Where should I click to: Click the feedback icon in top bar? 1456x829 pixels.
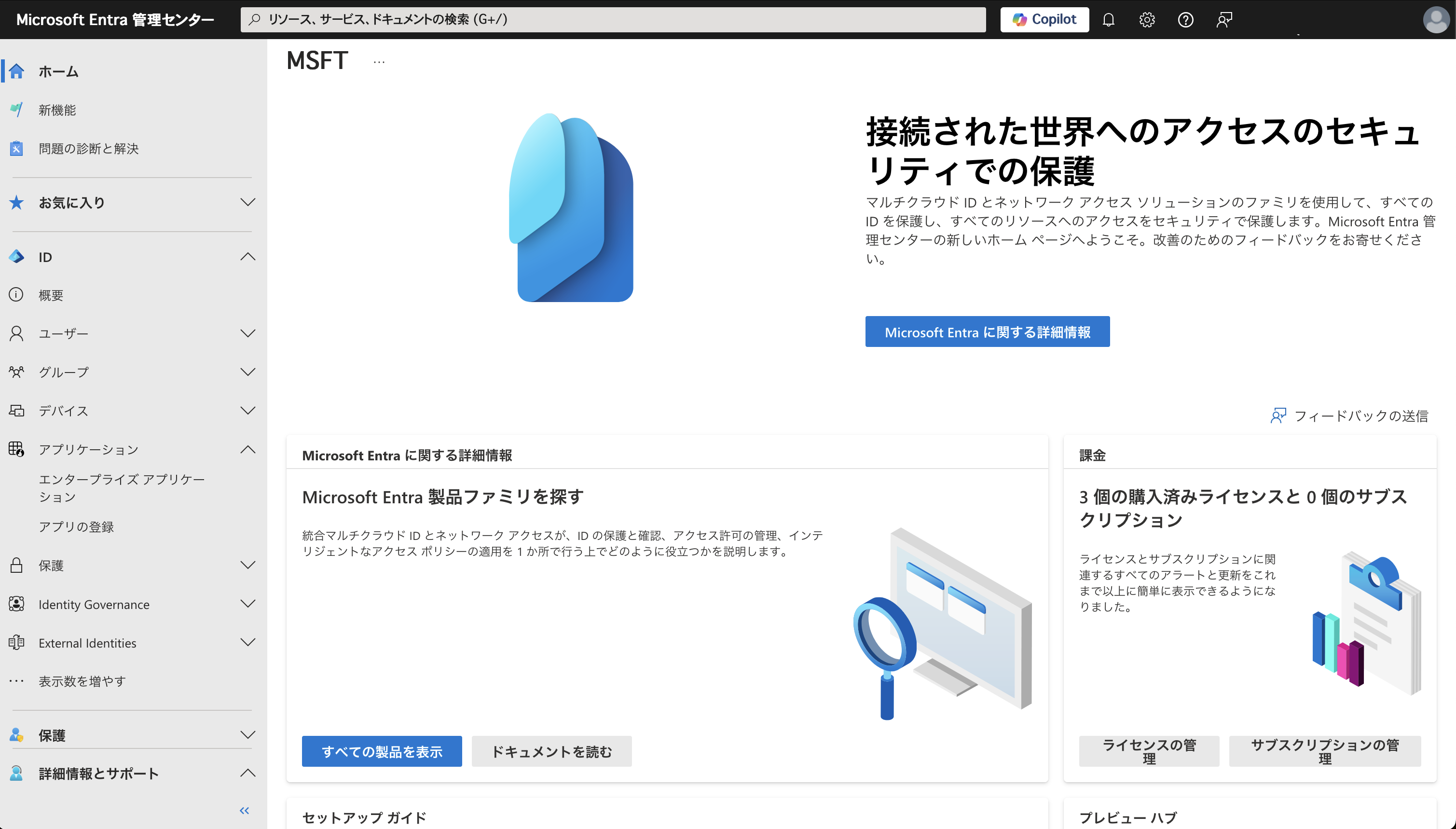(x=1224, y=20)
